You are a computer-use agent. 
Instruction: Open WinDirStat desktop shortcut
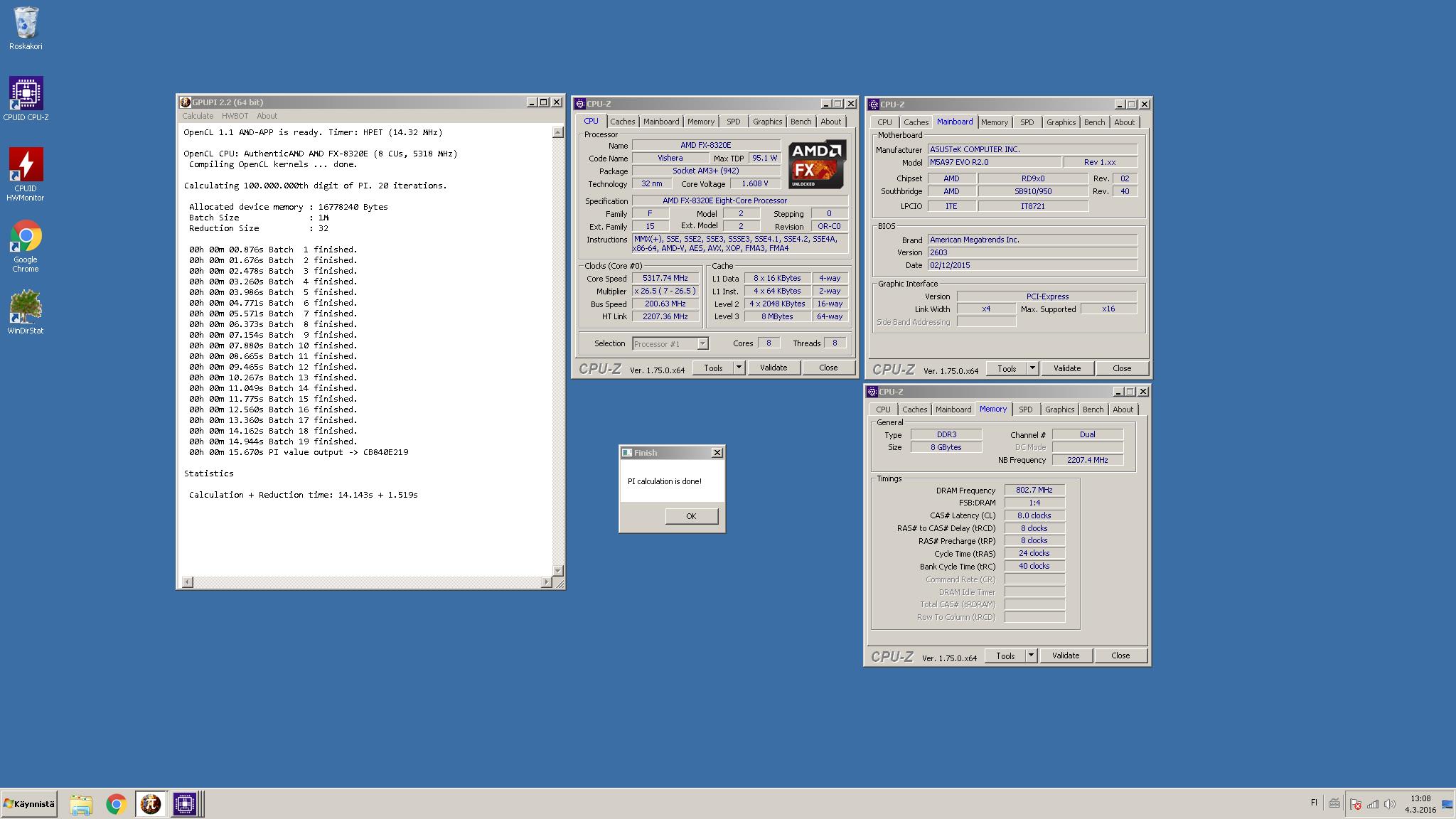pyautogui.click(x=26, y=311)
